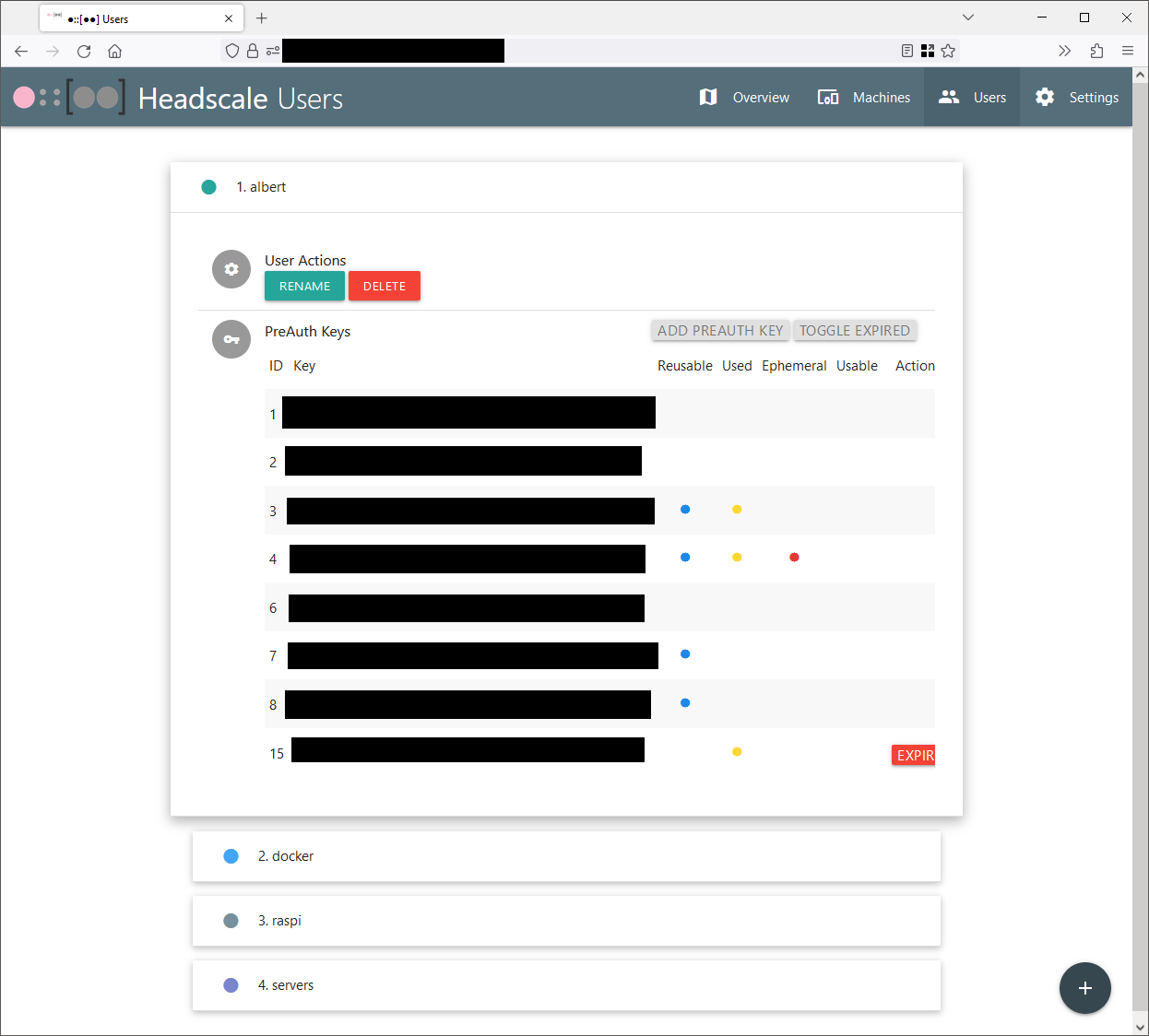
Task: Click the Key column header
Action: click(x=304, y=366)
